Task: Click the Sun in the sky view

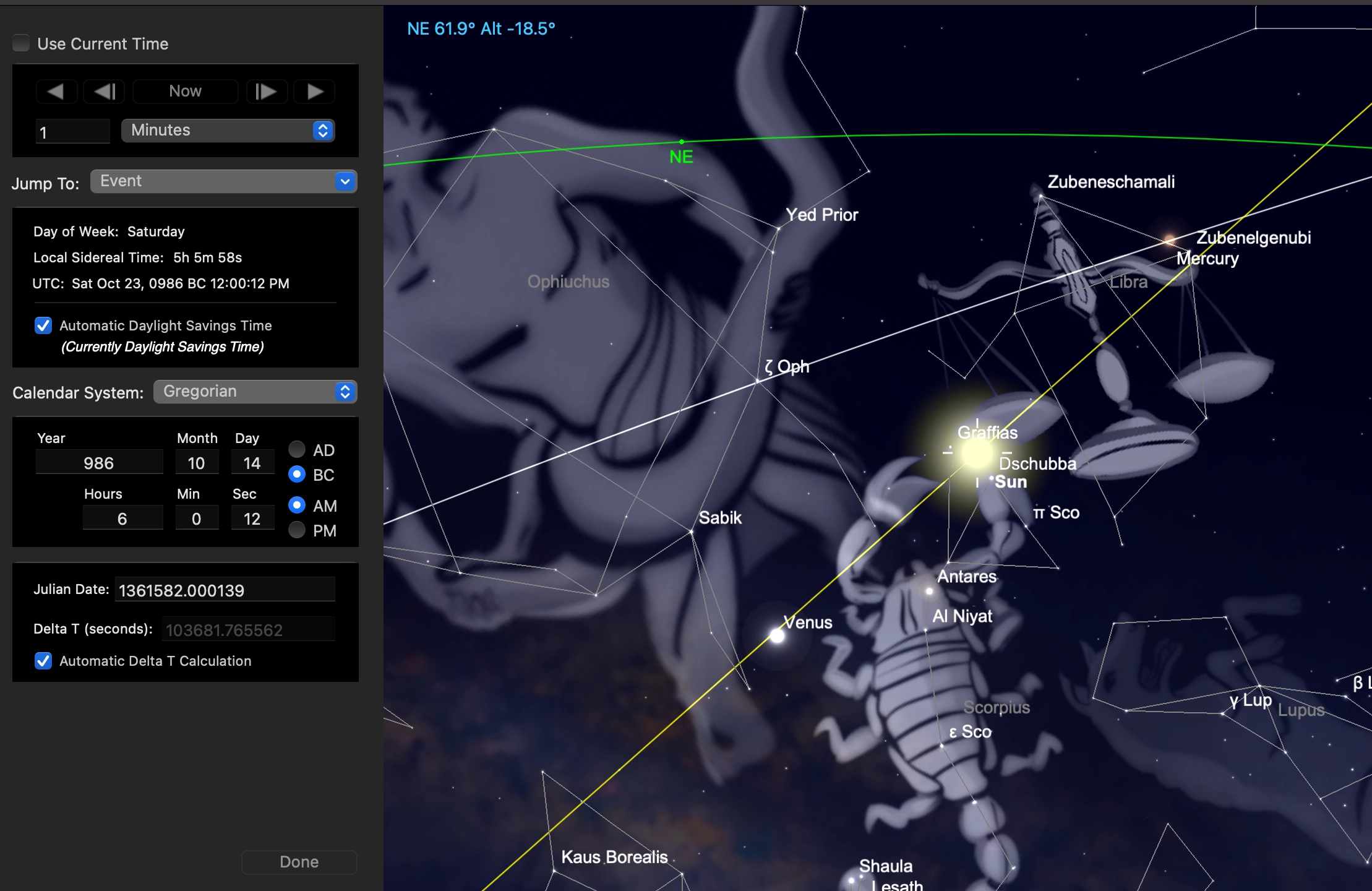Action: click(977, 454)
